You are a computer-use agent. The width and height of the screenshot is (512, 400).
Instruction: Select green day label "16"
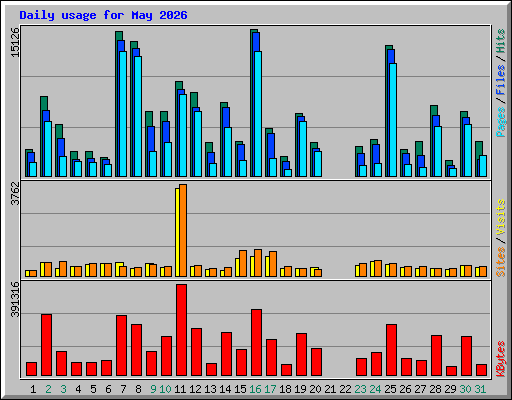point(255,389)
